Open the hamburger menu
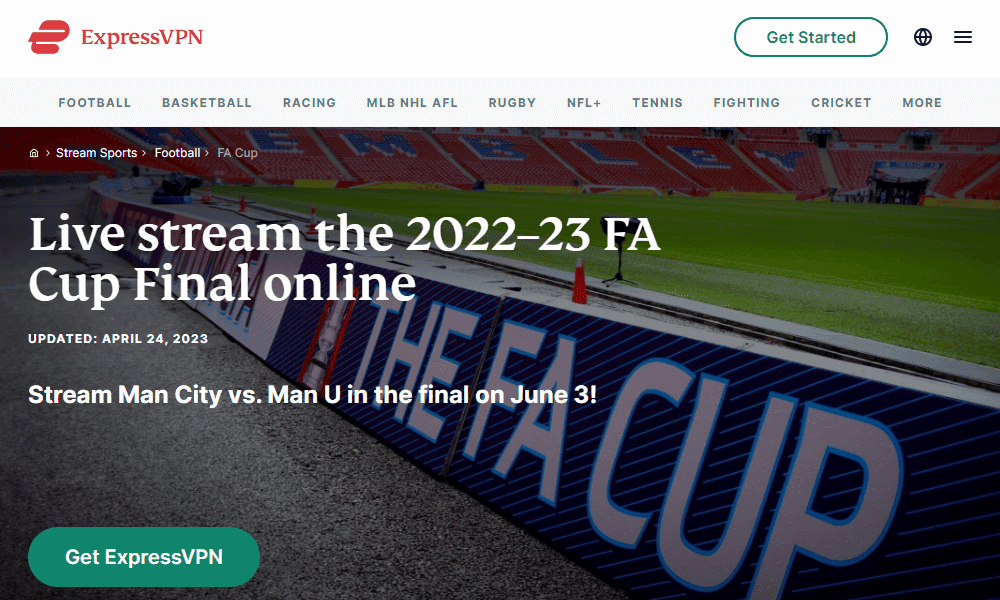Screen dimensions: 1000x600 (963, 37)
